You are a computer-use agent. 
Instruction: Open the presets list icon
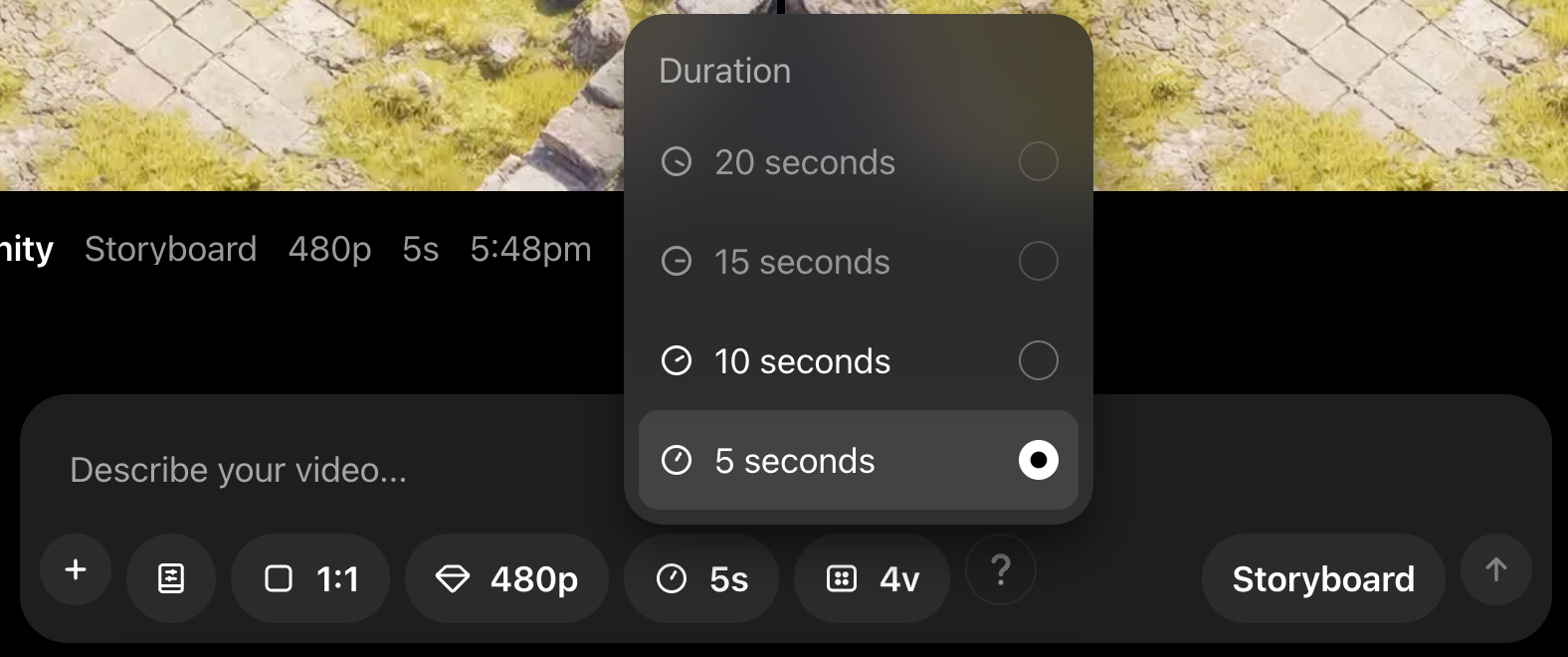171,578
